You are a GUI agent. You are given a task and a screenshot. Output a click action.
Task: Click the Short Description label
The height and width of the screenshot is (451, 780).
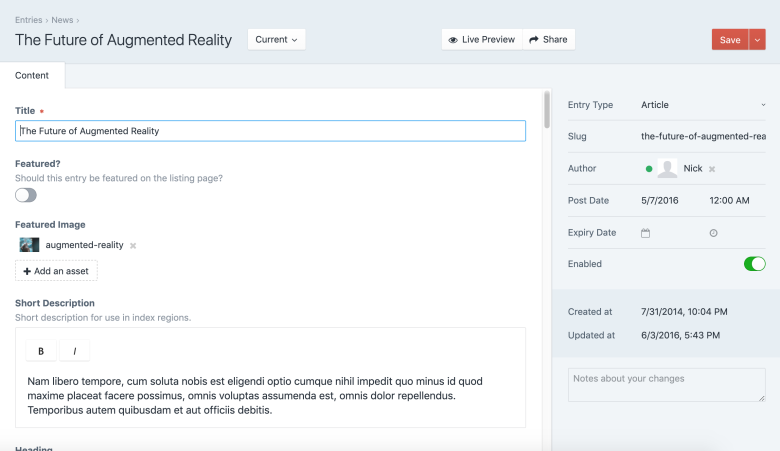point(55,303)
